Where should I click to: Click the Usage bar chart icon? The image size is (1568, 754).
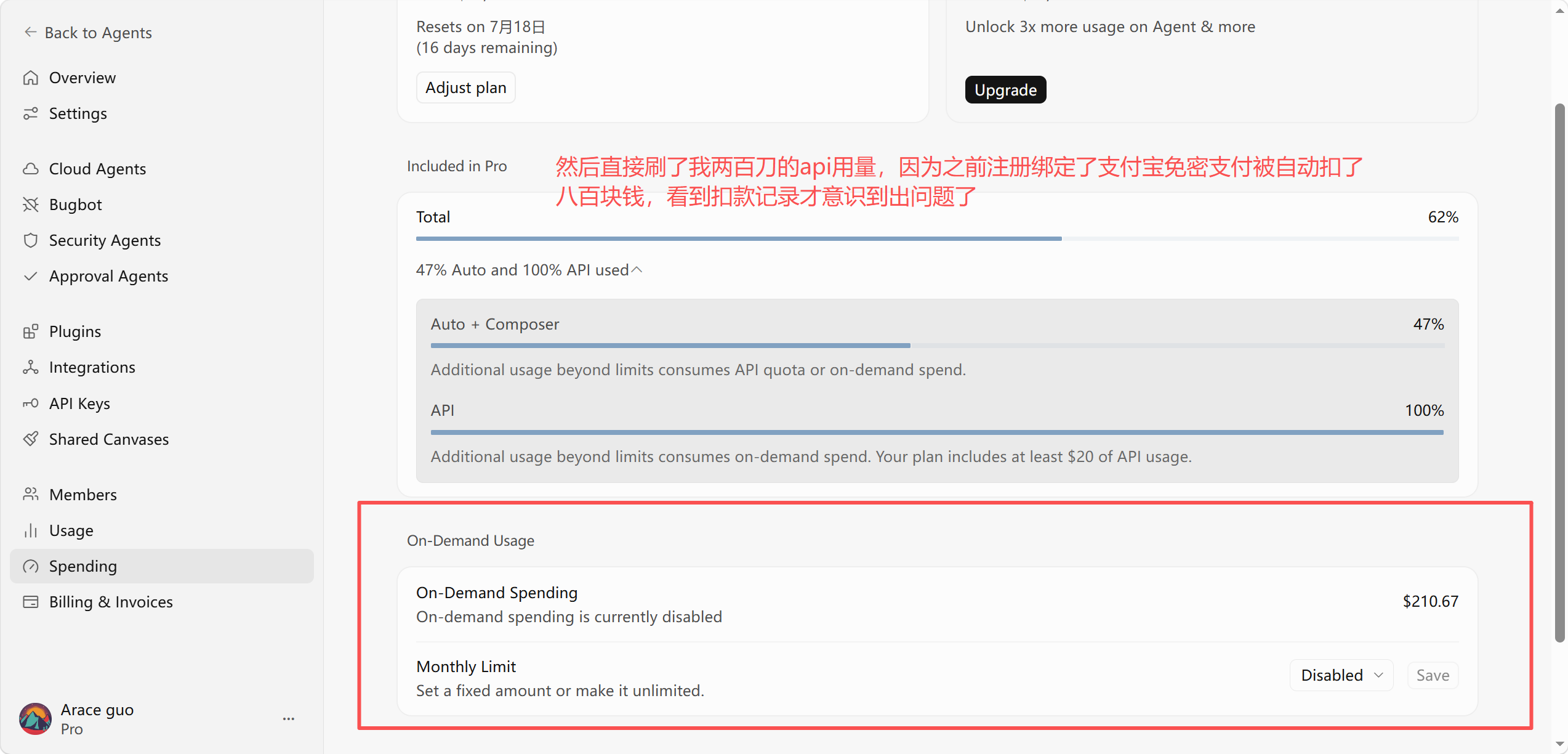coord(31,530)
